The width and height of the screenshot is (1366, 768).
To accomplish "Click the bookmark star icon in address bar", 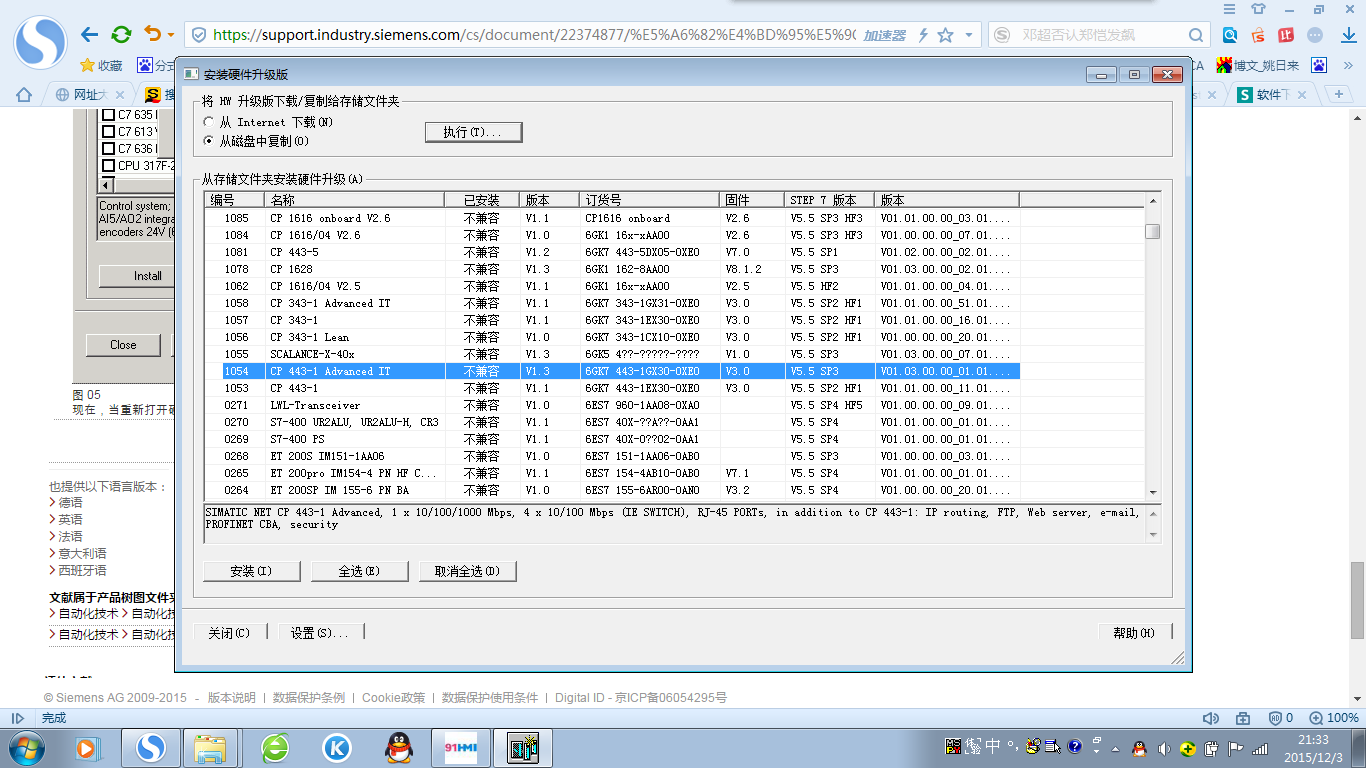I will tap(946, 35).
